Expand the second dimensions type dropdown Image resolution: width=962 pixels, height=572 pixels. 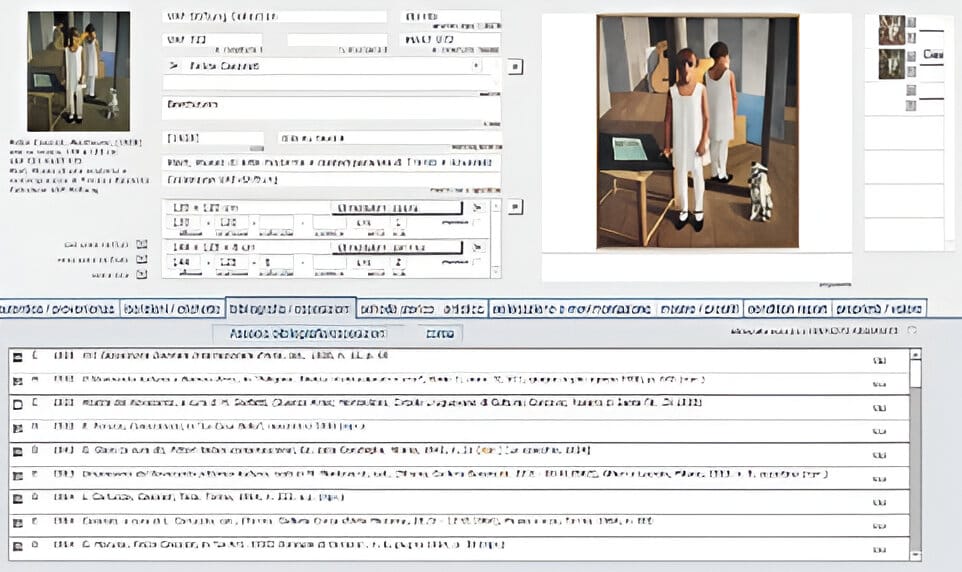(x=398, y=247)
